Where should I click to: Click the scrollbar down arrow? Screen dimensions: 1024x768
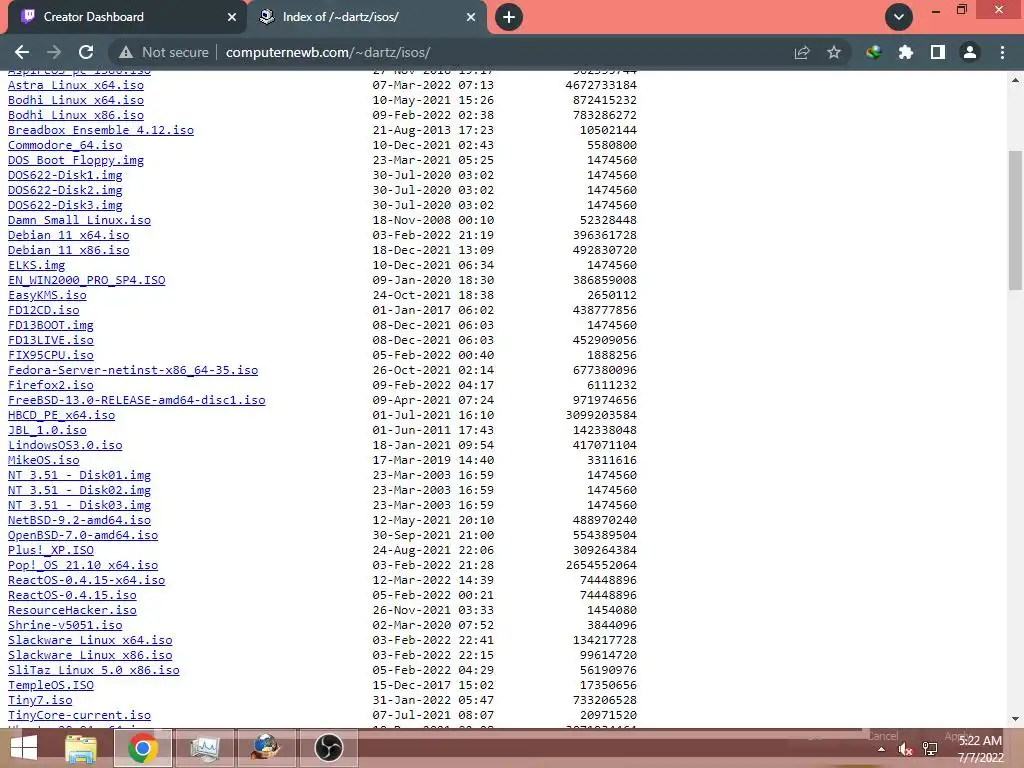(x=1015, y=719)
